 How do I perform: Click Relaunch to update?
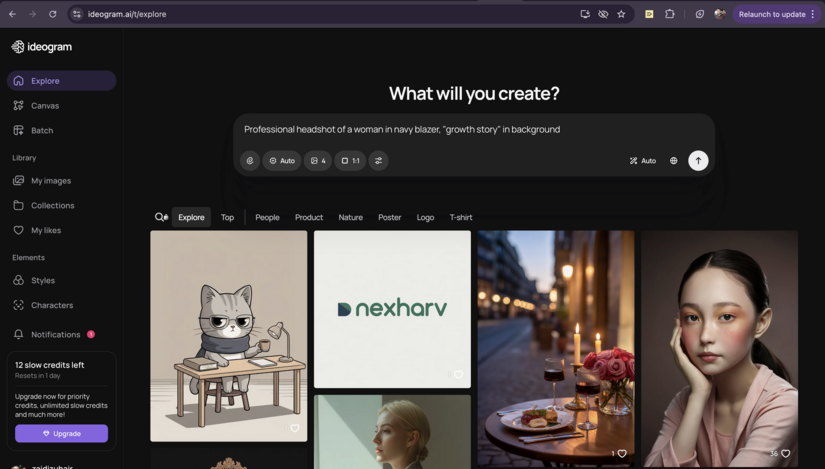point(772,14)
